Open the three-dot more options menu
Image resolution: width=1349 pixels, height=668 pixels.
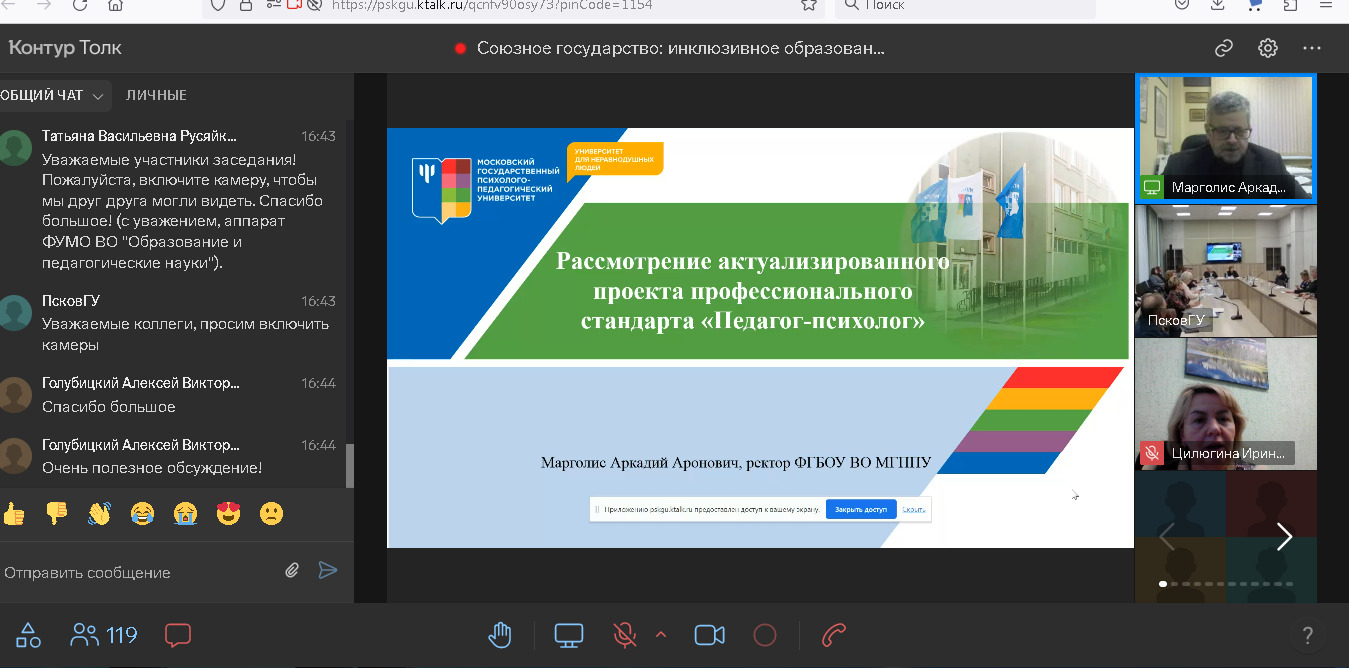point(1312,48)
